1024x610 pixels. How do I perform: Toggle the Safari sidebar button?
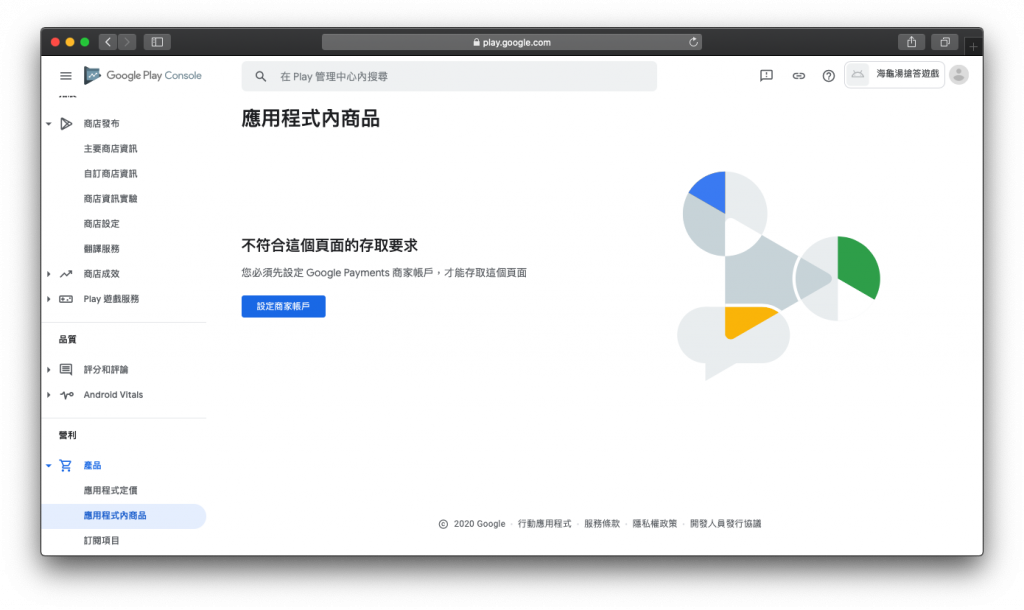click(157, 42)
